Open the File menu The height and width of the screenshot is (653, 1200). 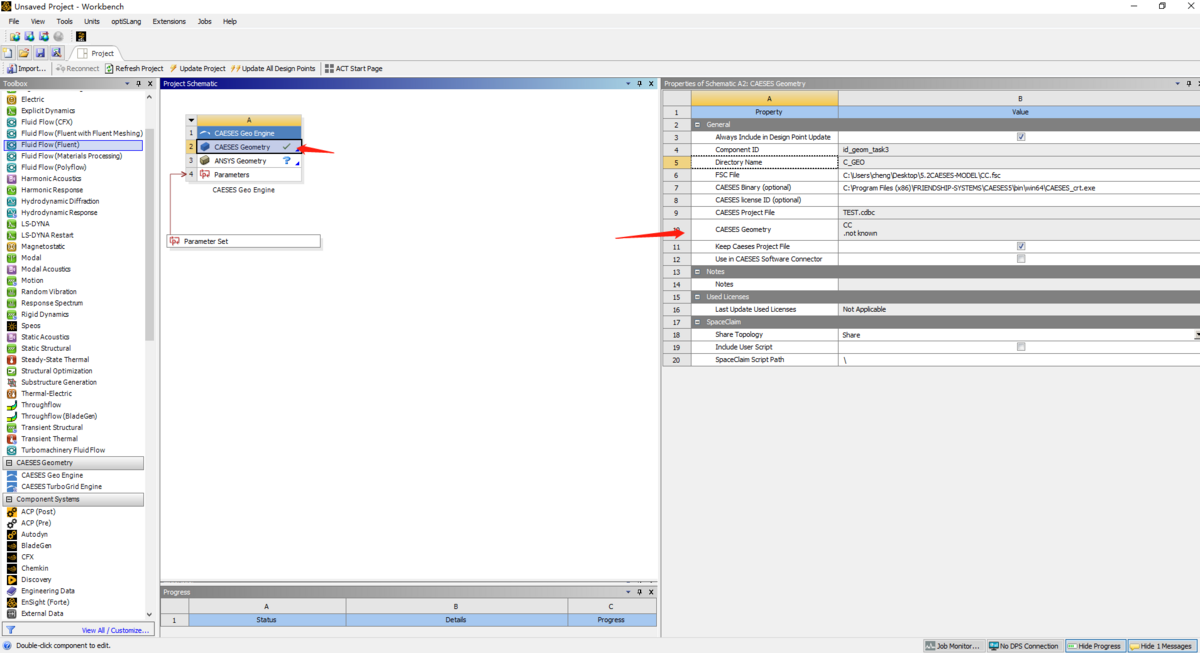point(14,21)
